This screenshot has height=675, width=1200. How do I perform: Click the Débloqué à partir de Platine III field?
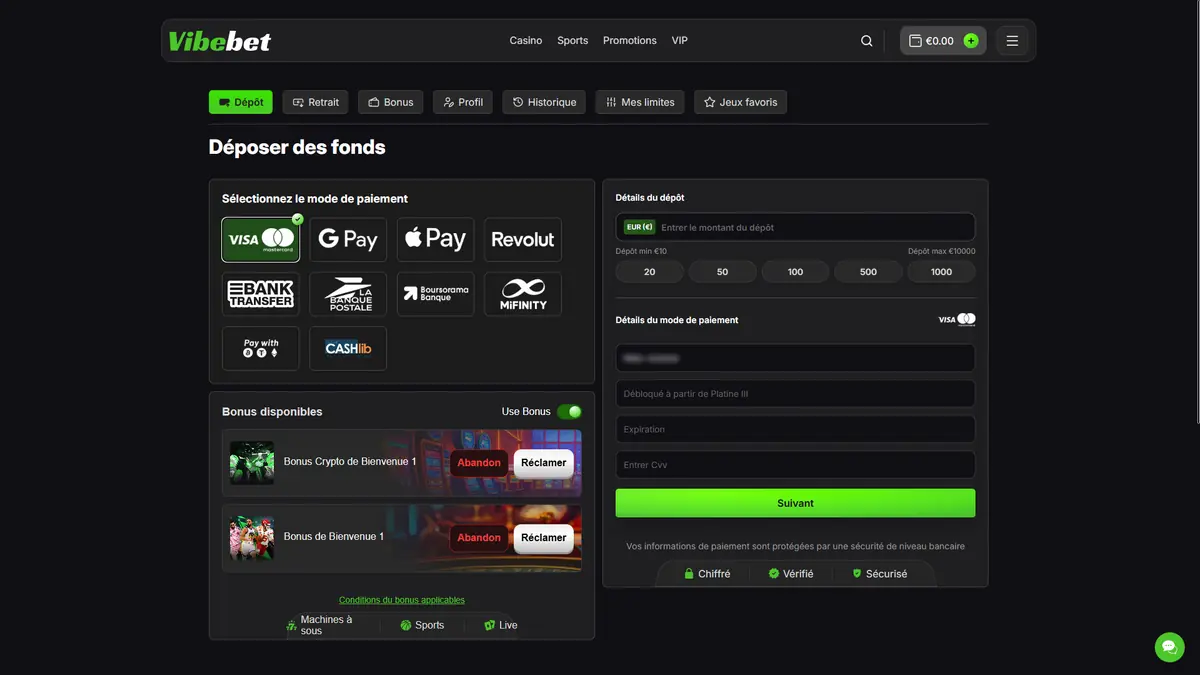pyautogui.click(x=795, y=394)
